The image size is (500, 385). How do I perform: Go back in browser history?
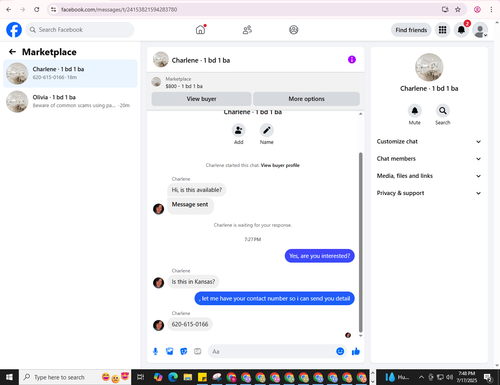(x=9, y=9)
